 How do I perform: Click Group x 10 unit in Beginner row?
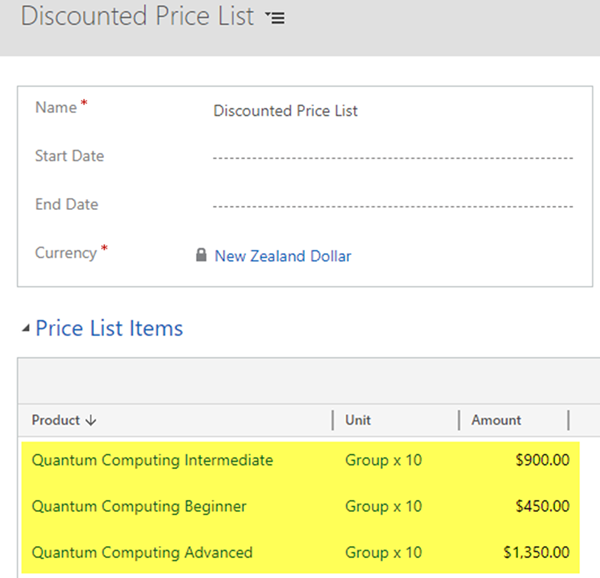(x=383, y=506)
